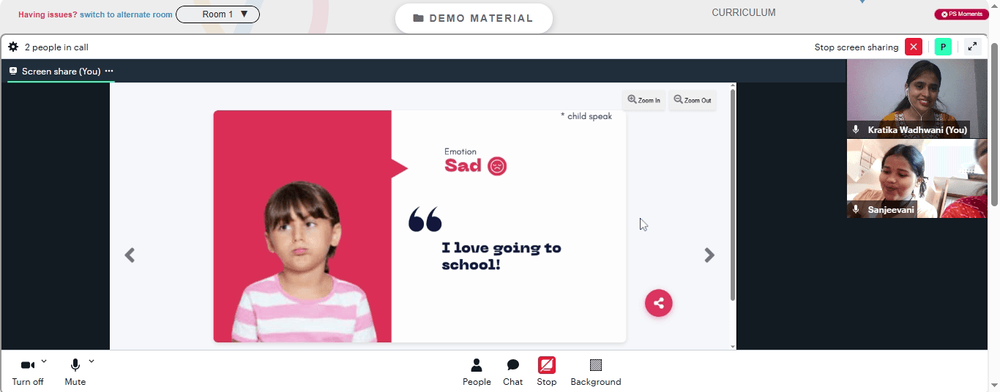Open the Room 1 dropdown
Screen dimensions: 1000x392
[217, 14]
